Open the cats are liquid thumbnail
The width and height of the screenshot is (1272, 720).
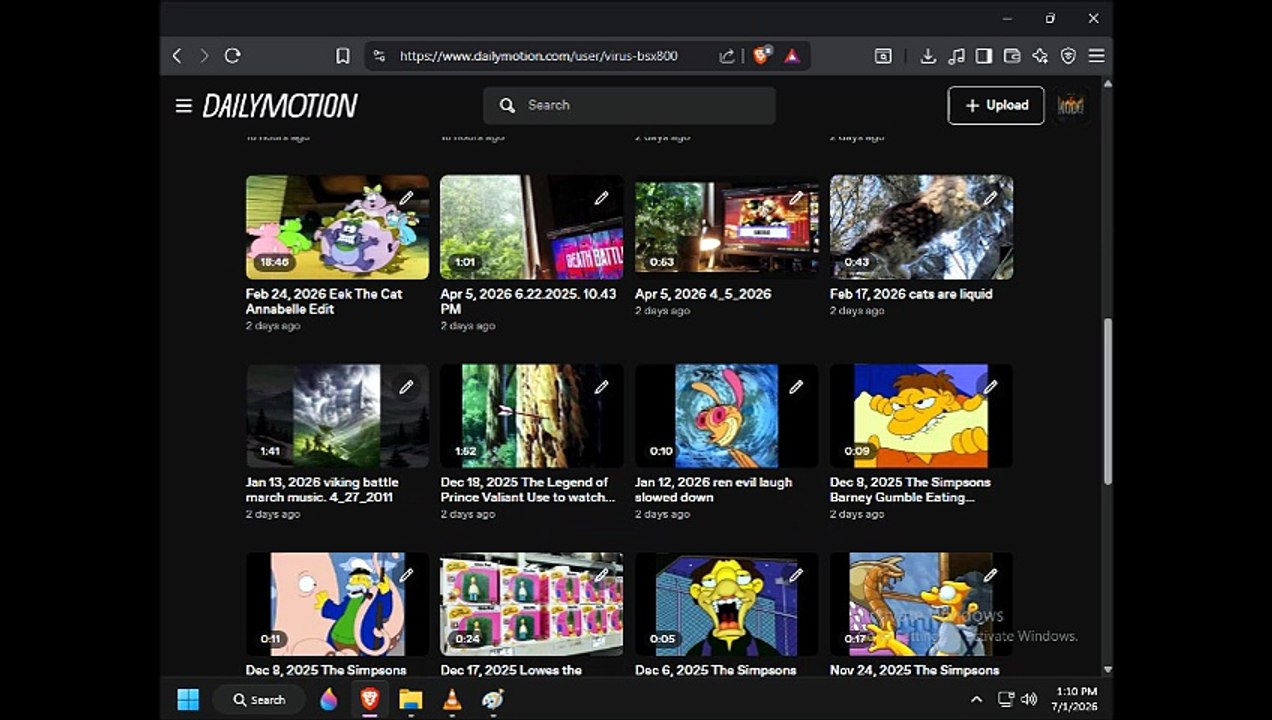click(x=921, y=228)
